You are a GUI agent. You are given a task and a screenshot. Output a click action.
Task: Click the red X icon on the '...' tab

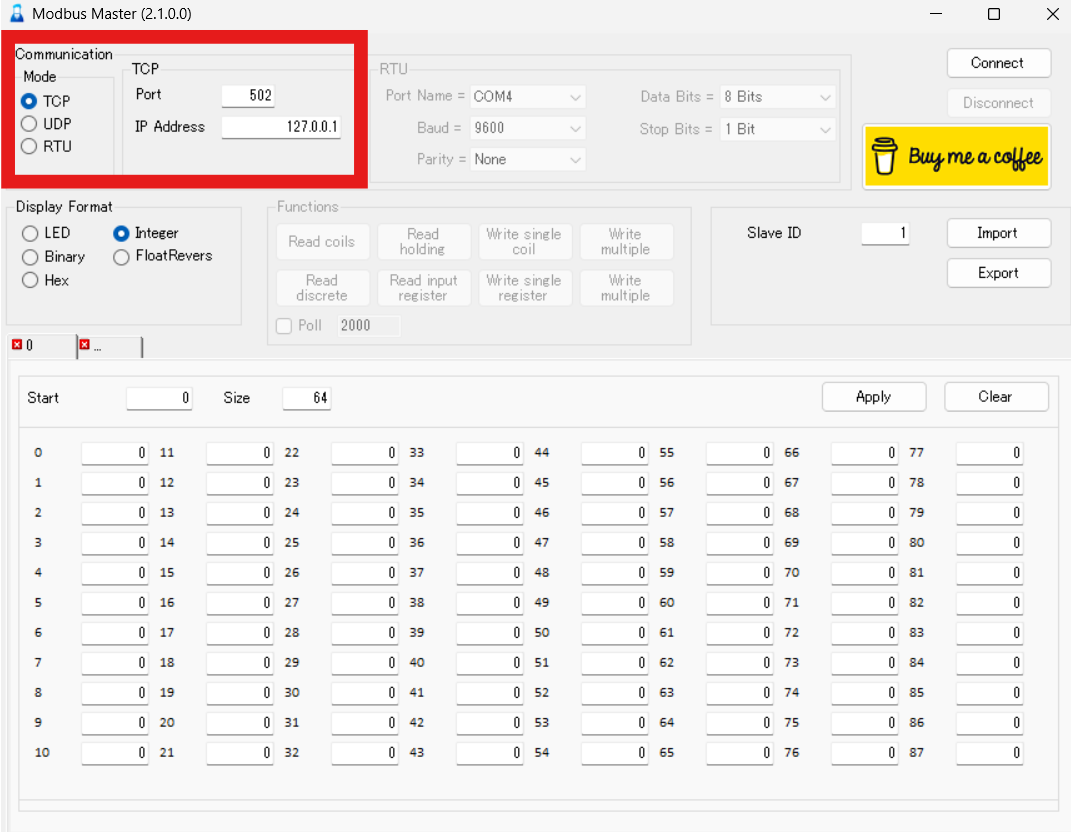pyautogui.click(x=85, y=345)
